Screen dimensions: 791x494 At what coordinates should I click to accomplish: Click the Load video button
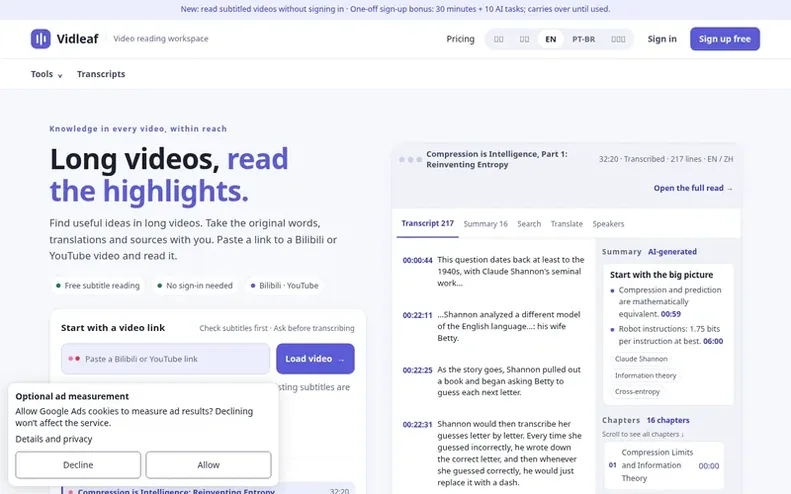[315, 359]
